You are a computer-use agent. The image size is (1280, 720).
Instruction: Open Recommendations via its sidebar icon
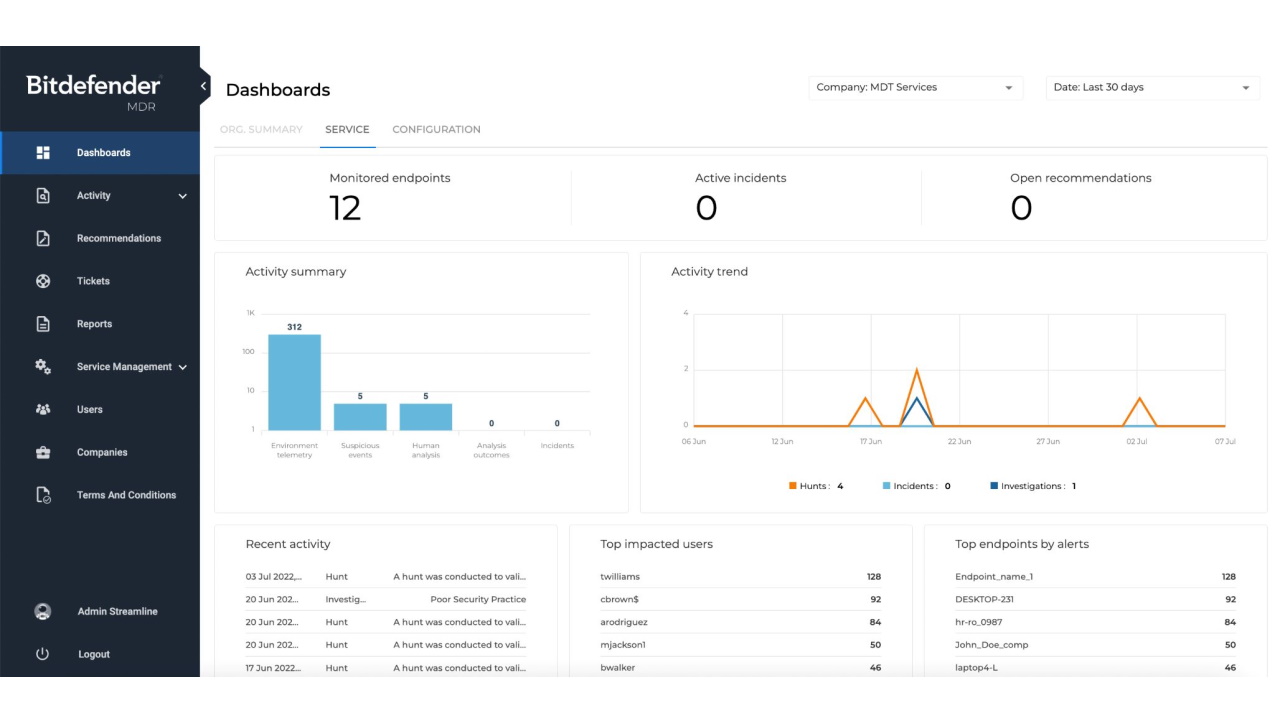click(43, 239)
